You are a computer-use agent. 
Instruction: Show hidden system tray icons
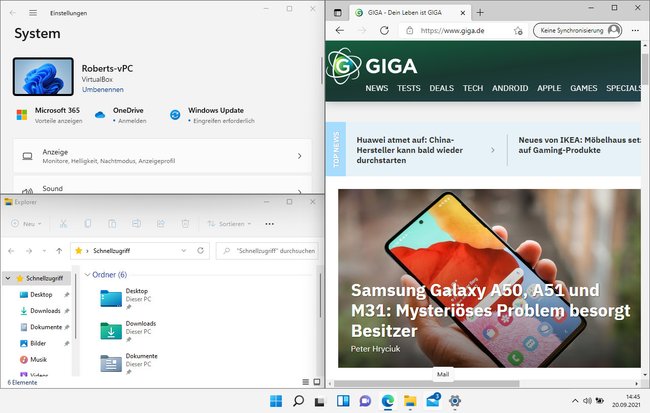click(575, 401)
